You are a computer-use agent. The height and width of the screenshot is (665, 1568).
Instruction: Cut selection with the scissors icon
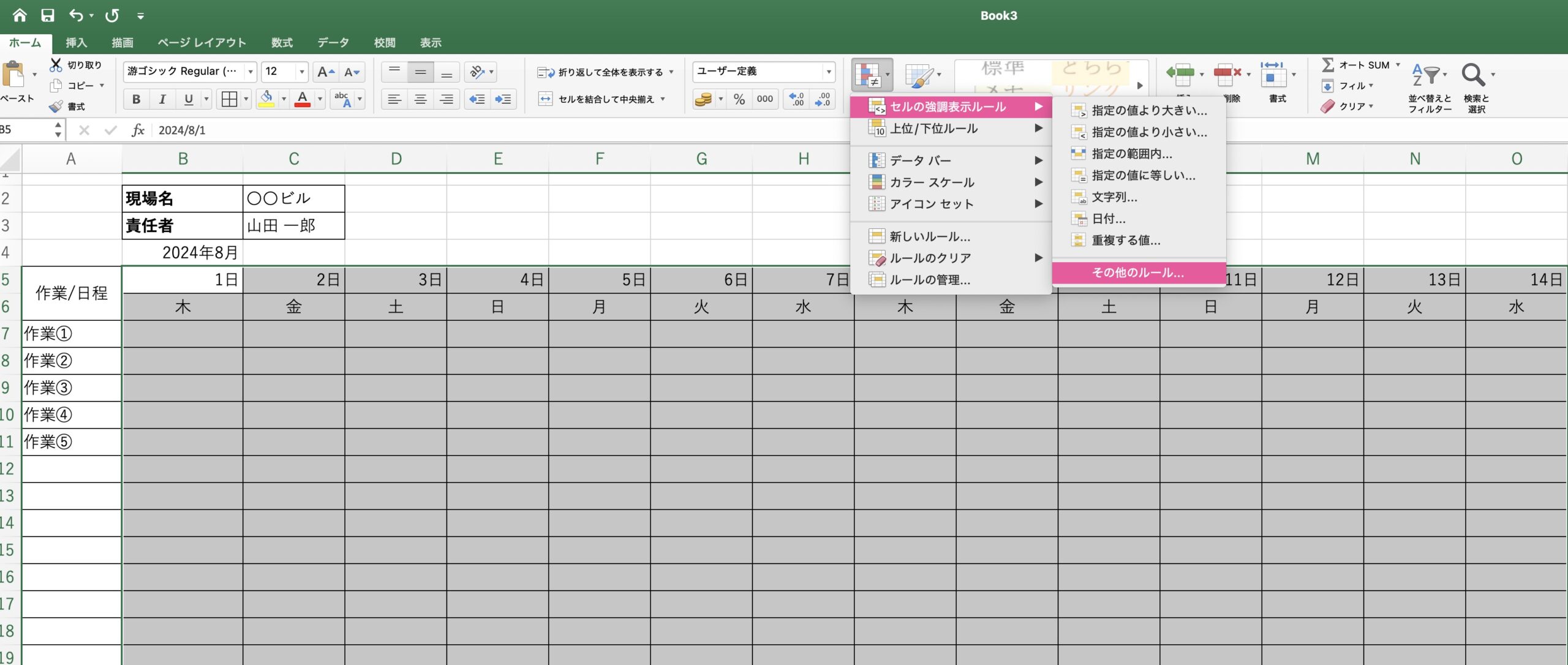[56, 64]
